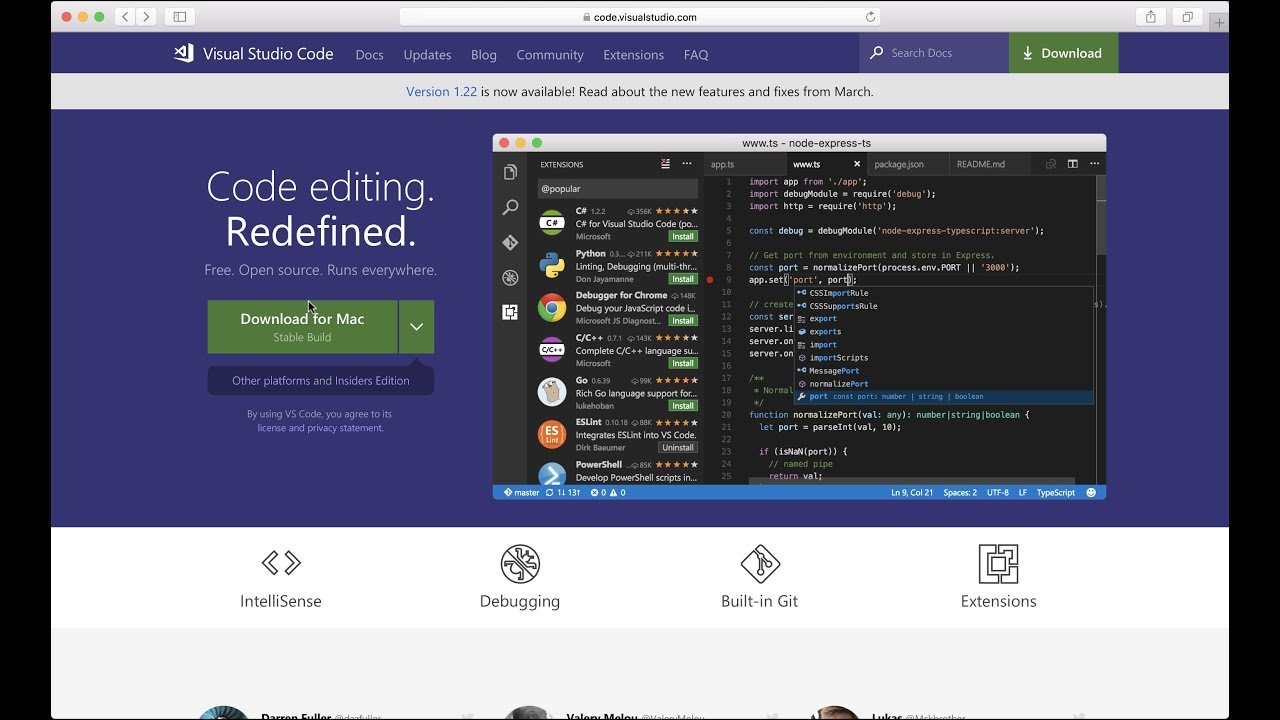Open the Community page

pyautogui.click(x=550, y=55)
